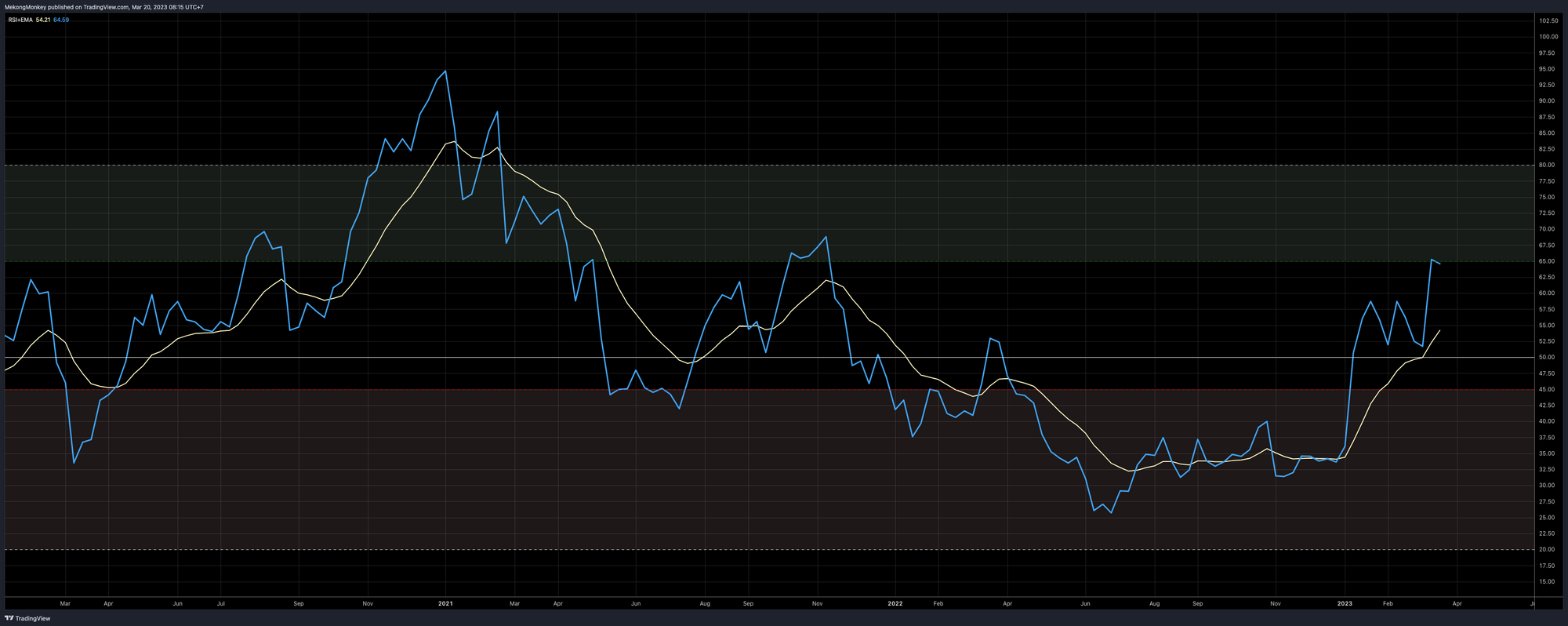Click the 55.00 price scale label
The image size is (1568, 626).
click(x=1547, y=326)
